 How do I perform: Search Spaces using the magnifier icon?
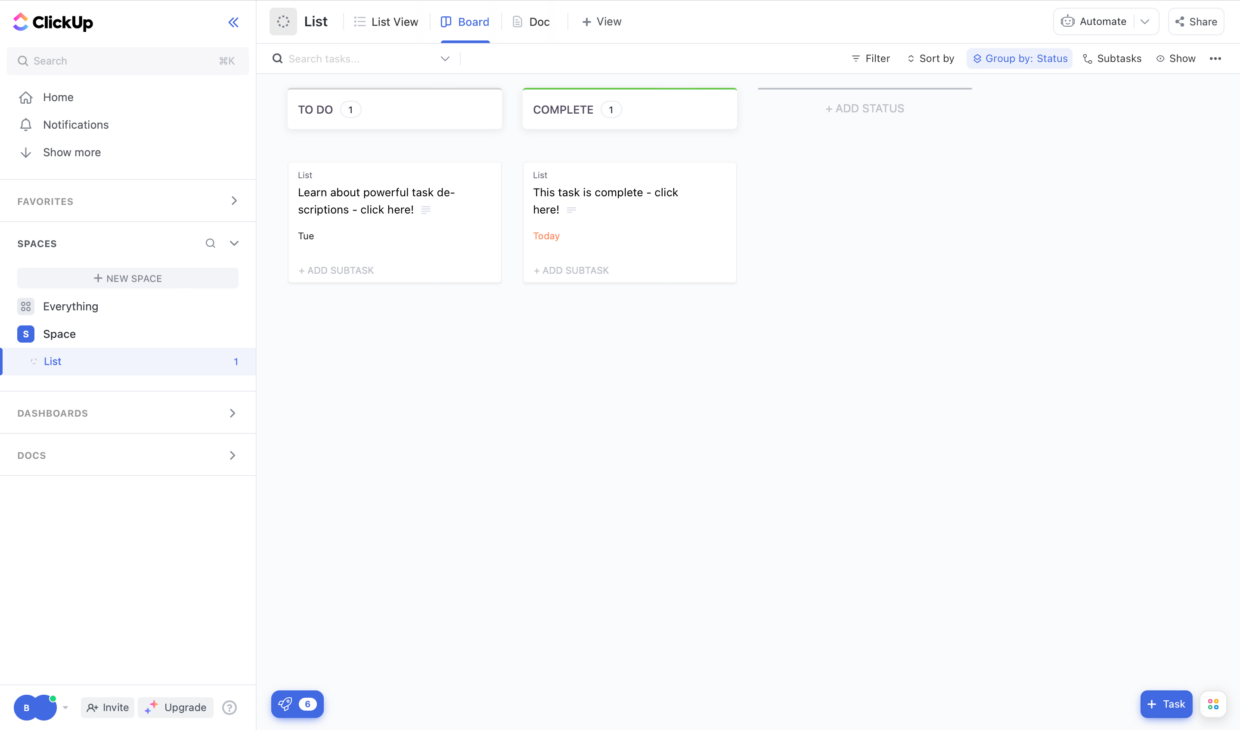click(210, 243)
